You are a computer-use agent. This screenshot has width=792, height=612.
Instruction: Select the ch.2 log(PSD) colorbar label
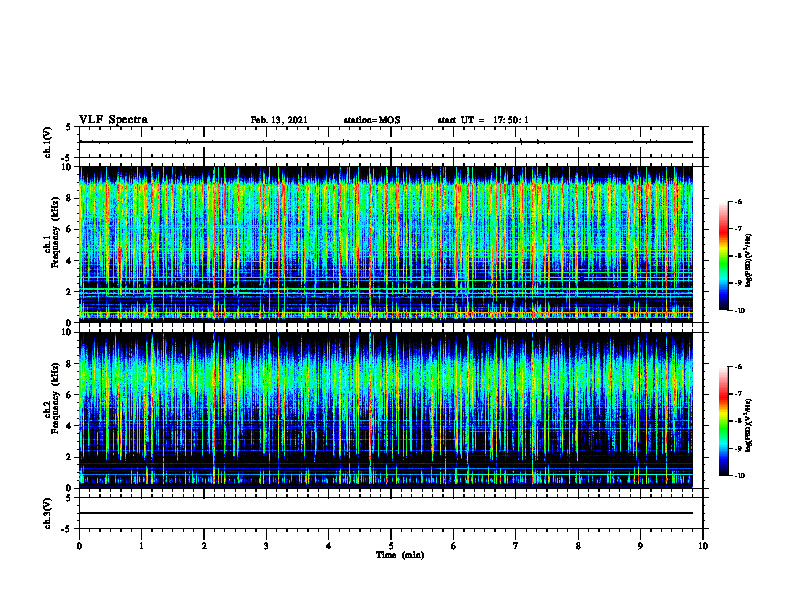[749, 426]
